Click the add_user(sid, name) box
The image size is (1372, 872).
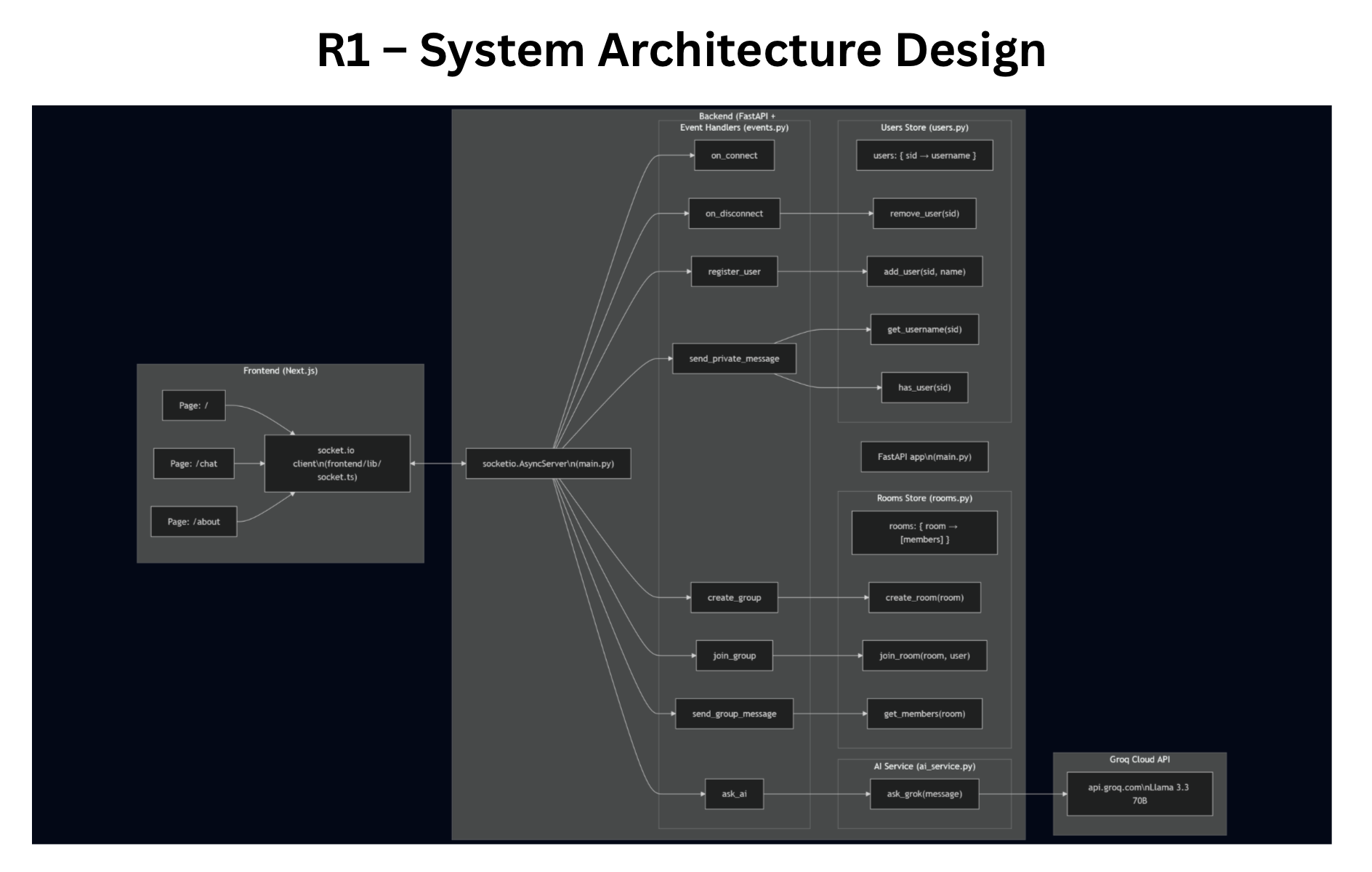(x=924, y=272)
